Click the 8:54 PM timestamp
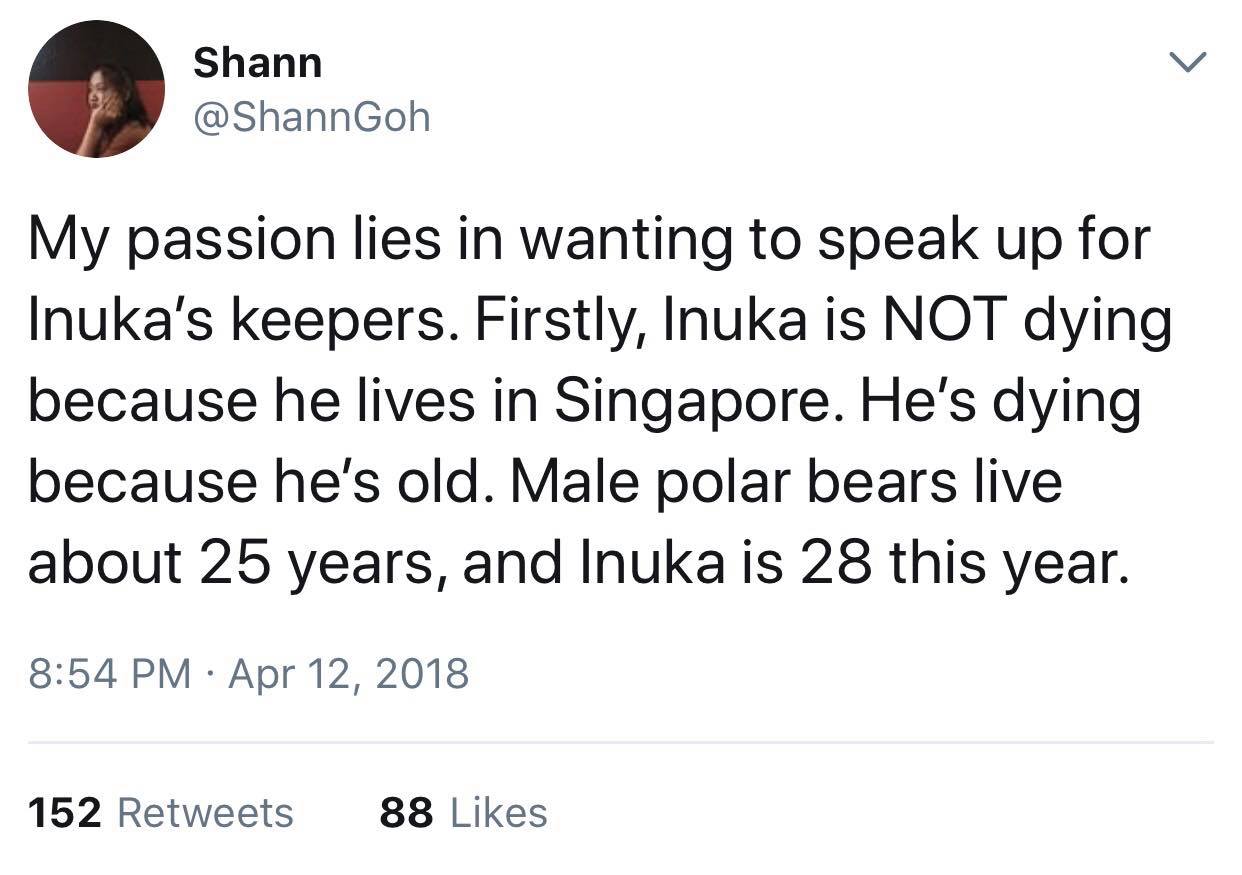The width and height of the screenshot is (1242, 875). point(109,673)
